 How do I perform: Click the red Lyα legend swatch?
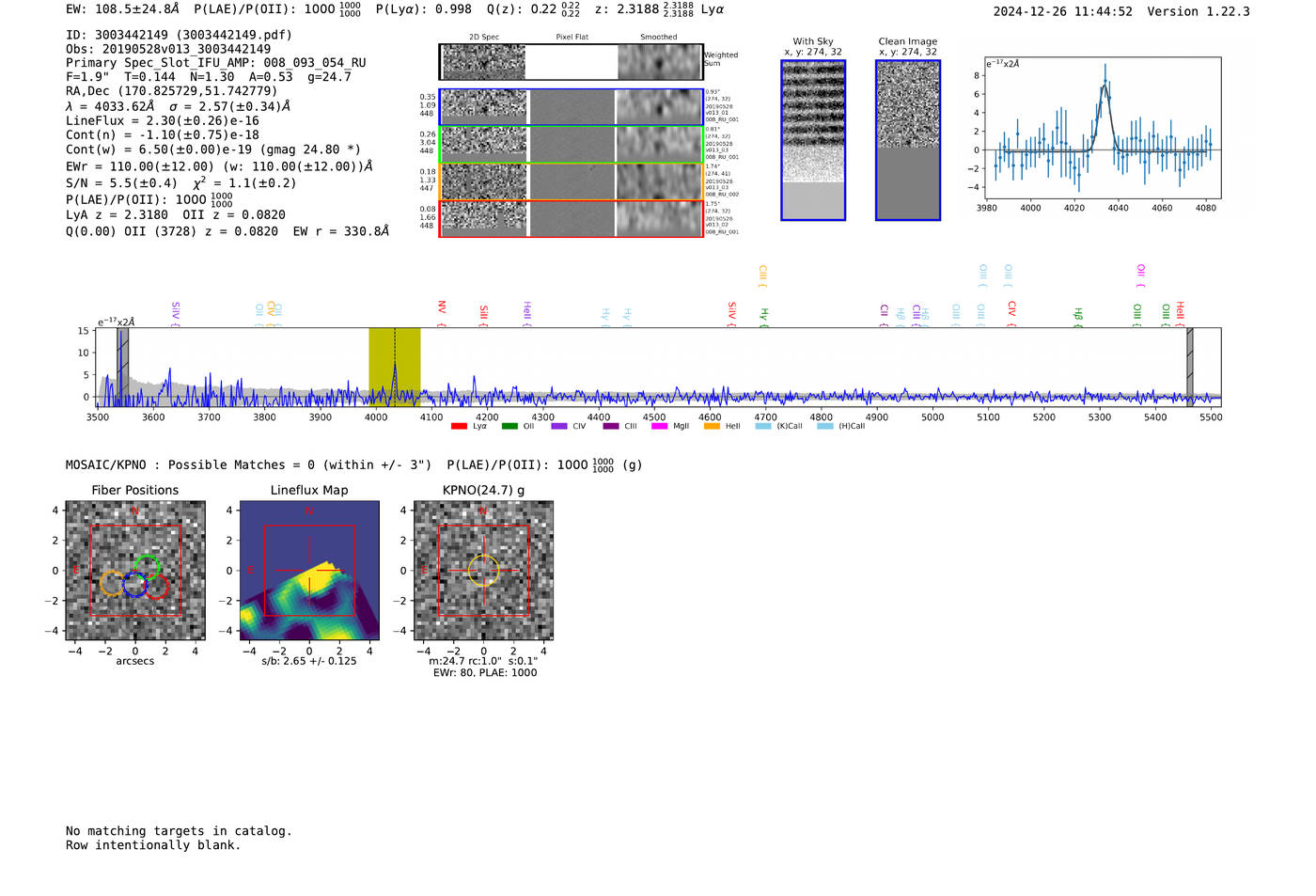459,426
